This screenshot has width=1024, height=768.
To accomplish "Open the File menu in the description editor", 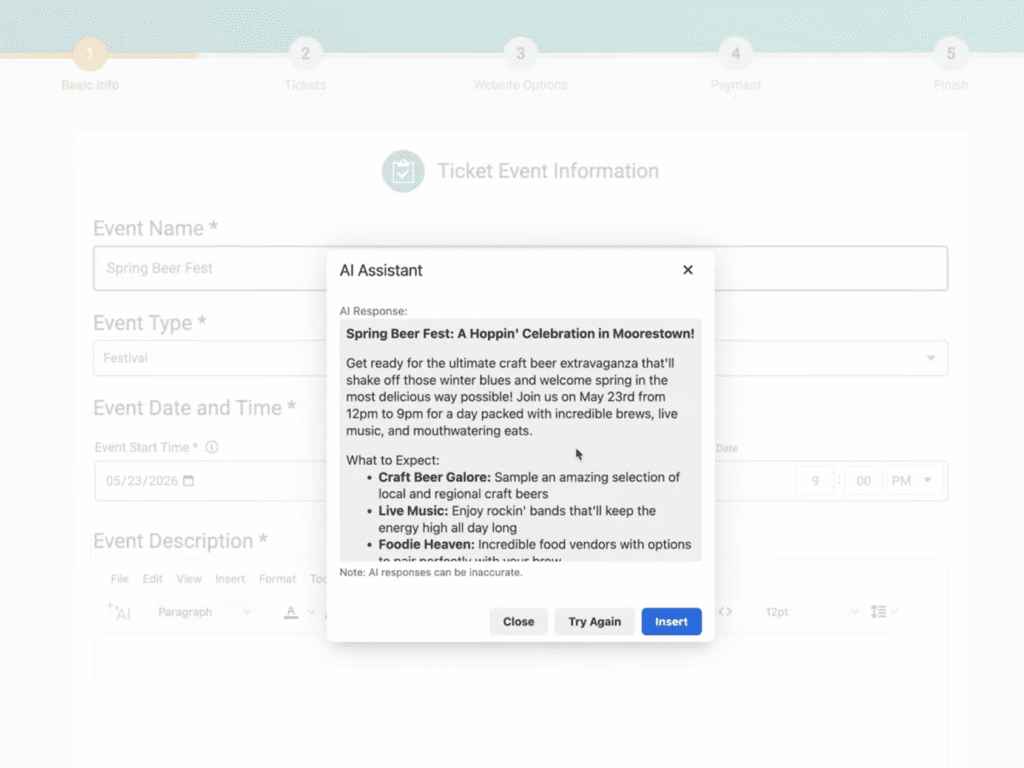I will [119, 578].
